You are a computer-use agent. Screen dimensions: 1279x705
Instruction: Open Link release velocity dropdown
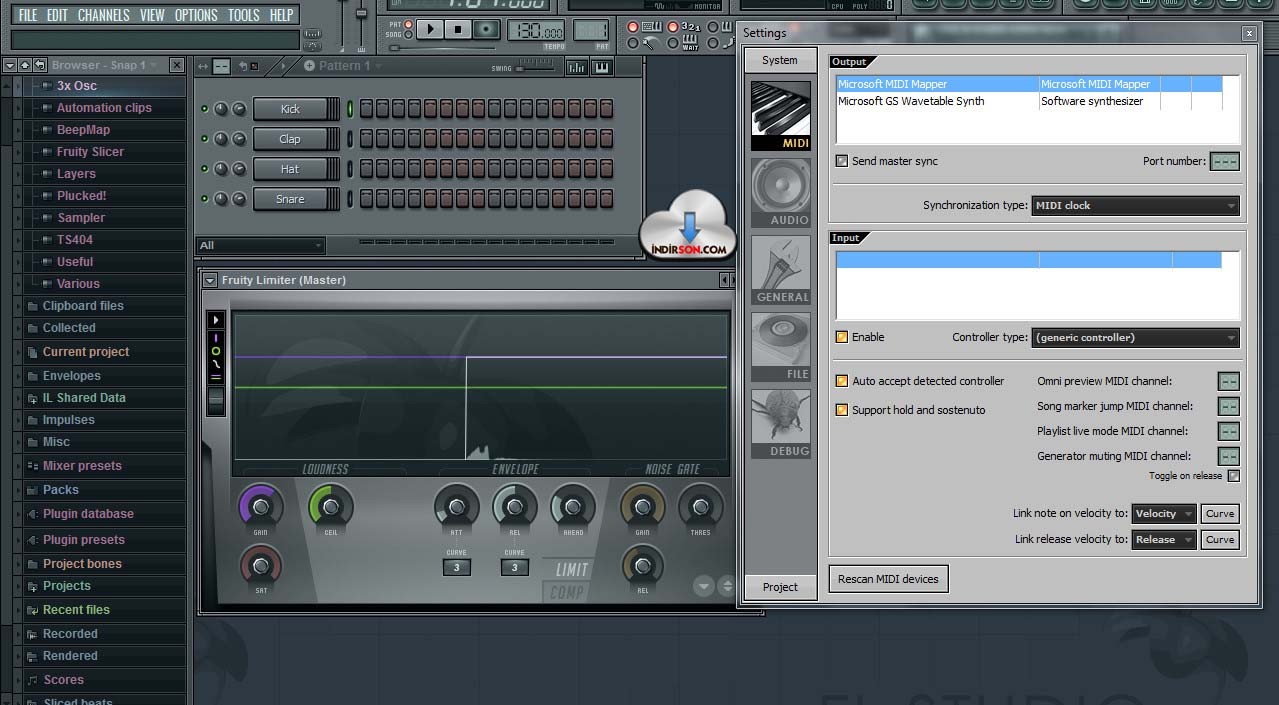point(1164,540)
